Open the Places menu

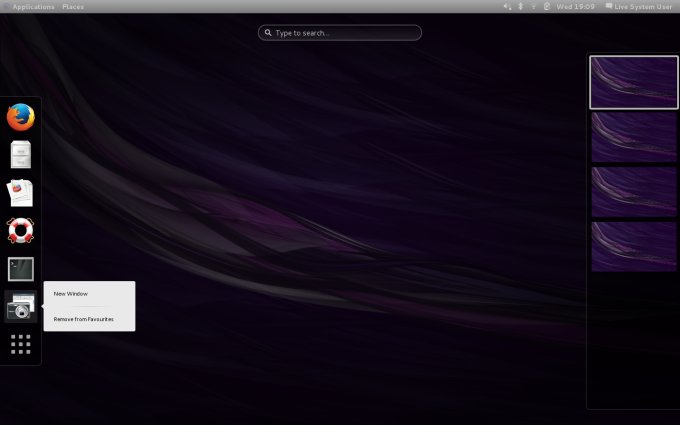[x=73, y=6]
